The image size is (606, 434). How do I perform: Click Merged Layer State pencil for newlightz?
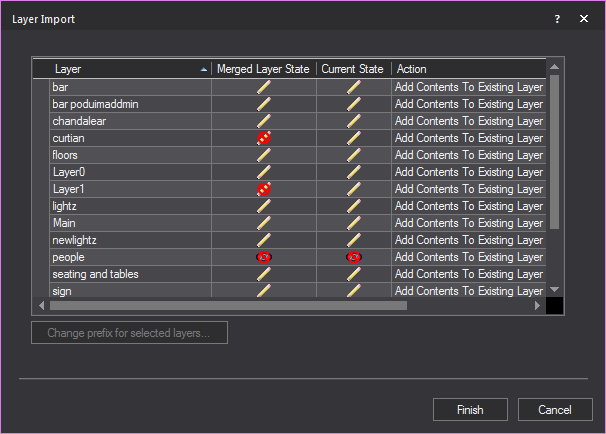(x=264, y=240)
